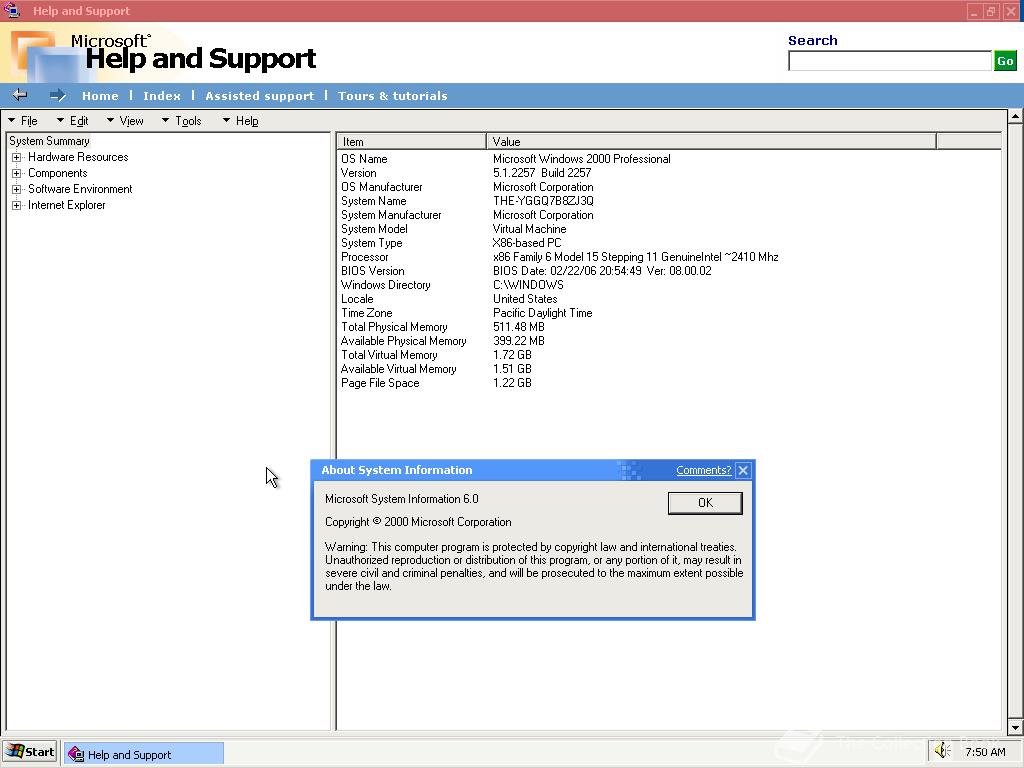
Task: Open the File dropdown menu
Action: point(23,121)
